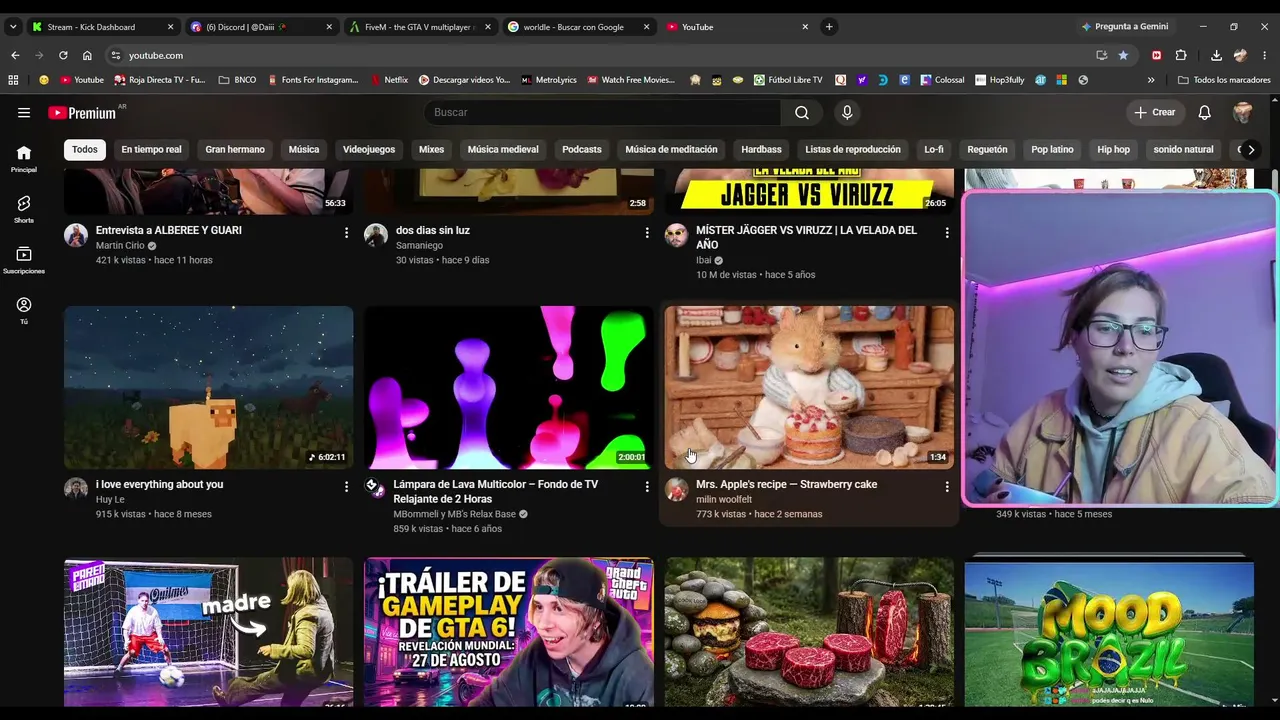Open Chrome apps grid in bookmarks bar

pyautogui.click(x=13, y=80)
